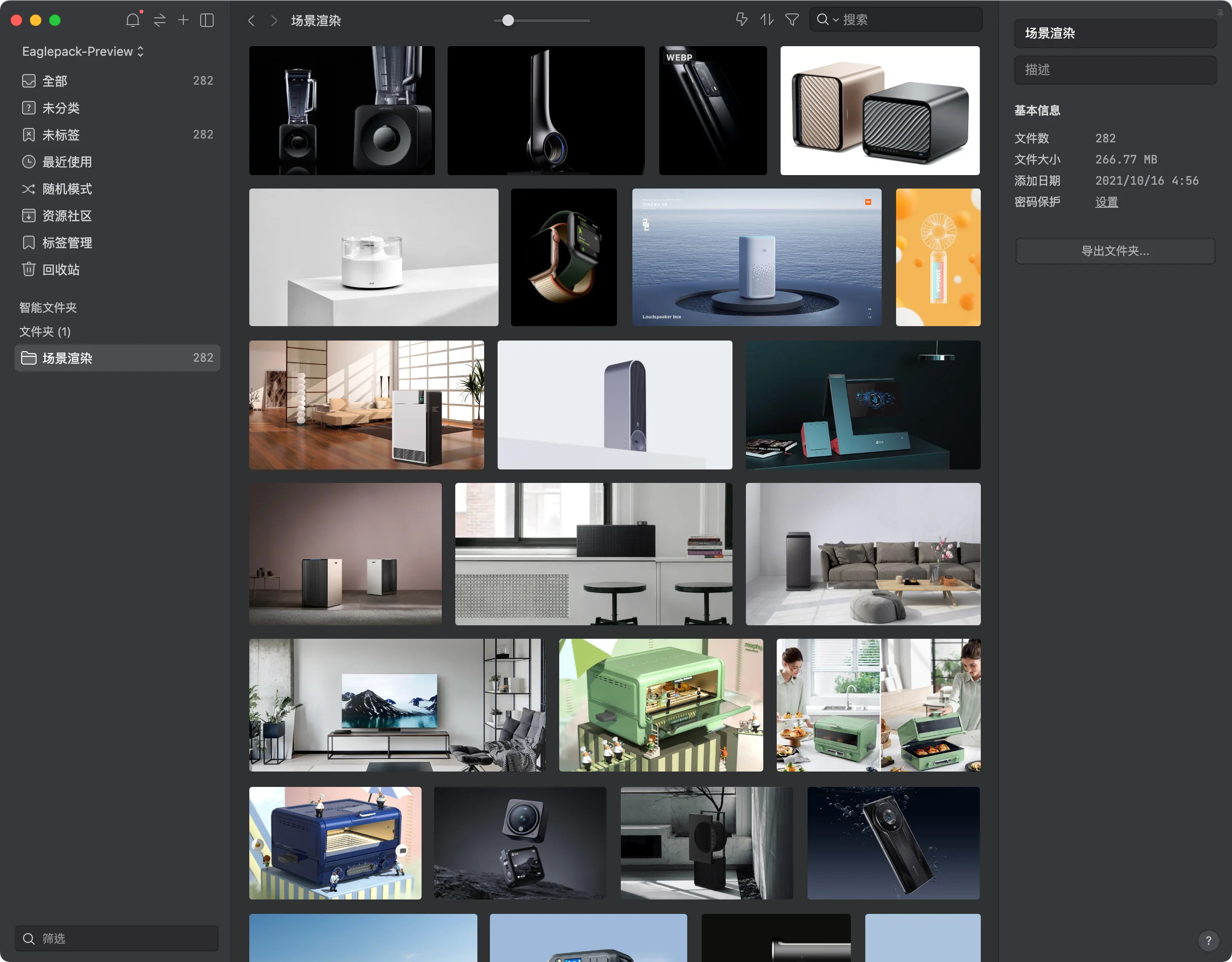Click the switch library arrows icon
Viewport: 1232px width, 962px height.
pyautogui.click(x=160, y=20)
